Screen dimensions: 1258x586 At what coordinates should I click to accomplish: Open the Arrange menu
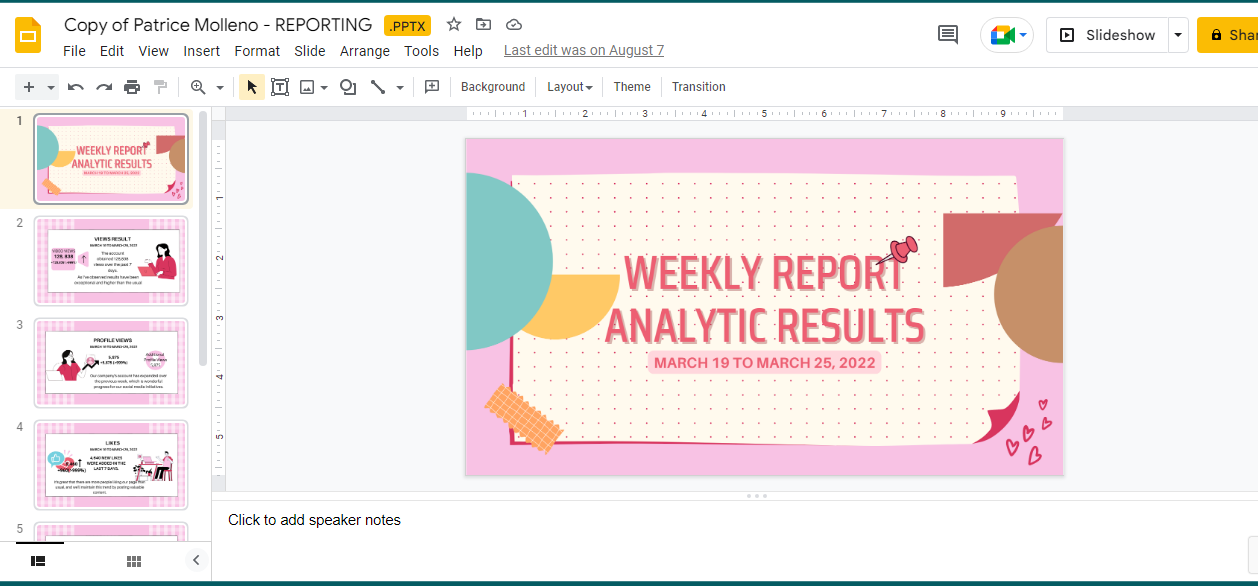coord(365,51)
